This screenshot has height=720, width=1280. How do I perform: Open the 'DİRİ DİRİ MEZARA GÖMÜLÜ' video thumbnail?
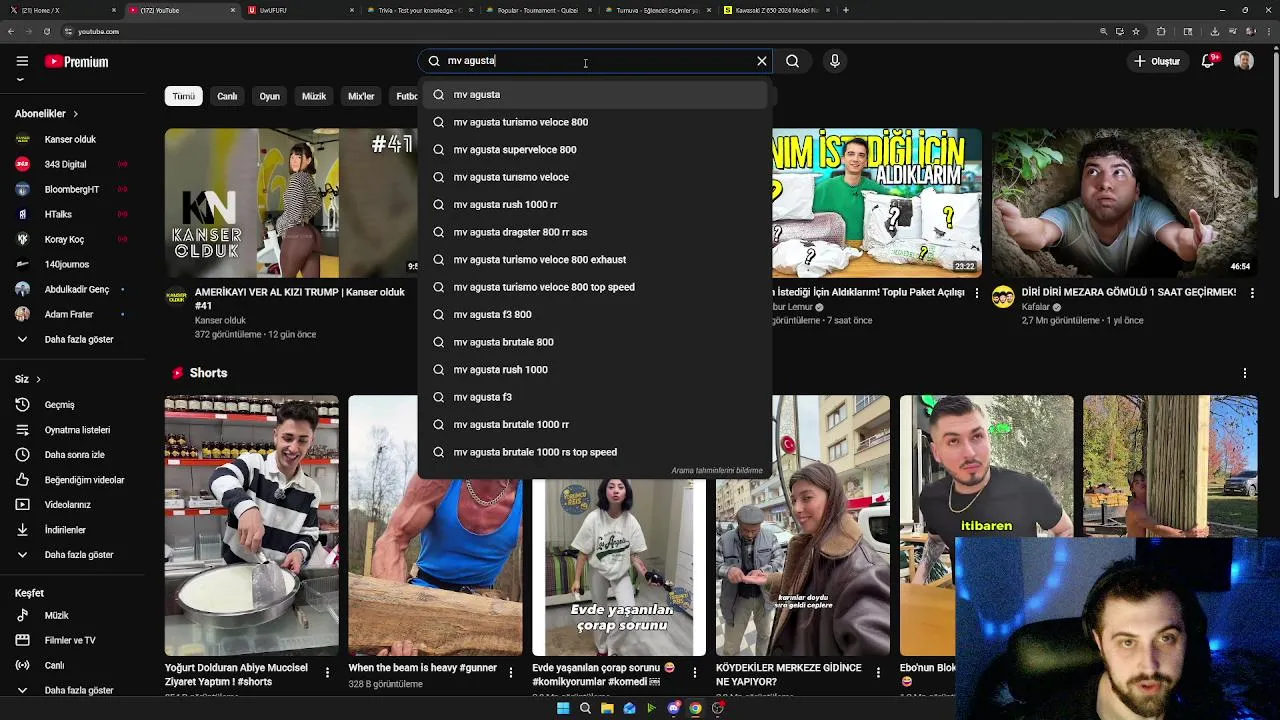coord(1124,202)
